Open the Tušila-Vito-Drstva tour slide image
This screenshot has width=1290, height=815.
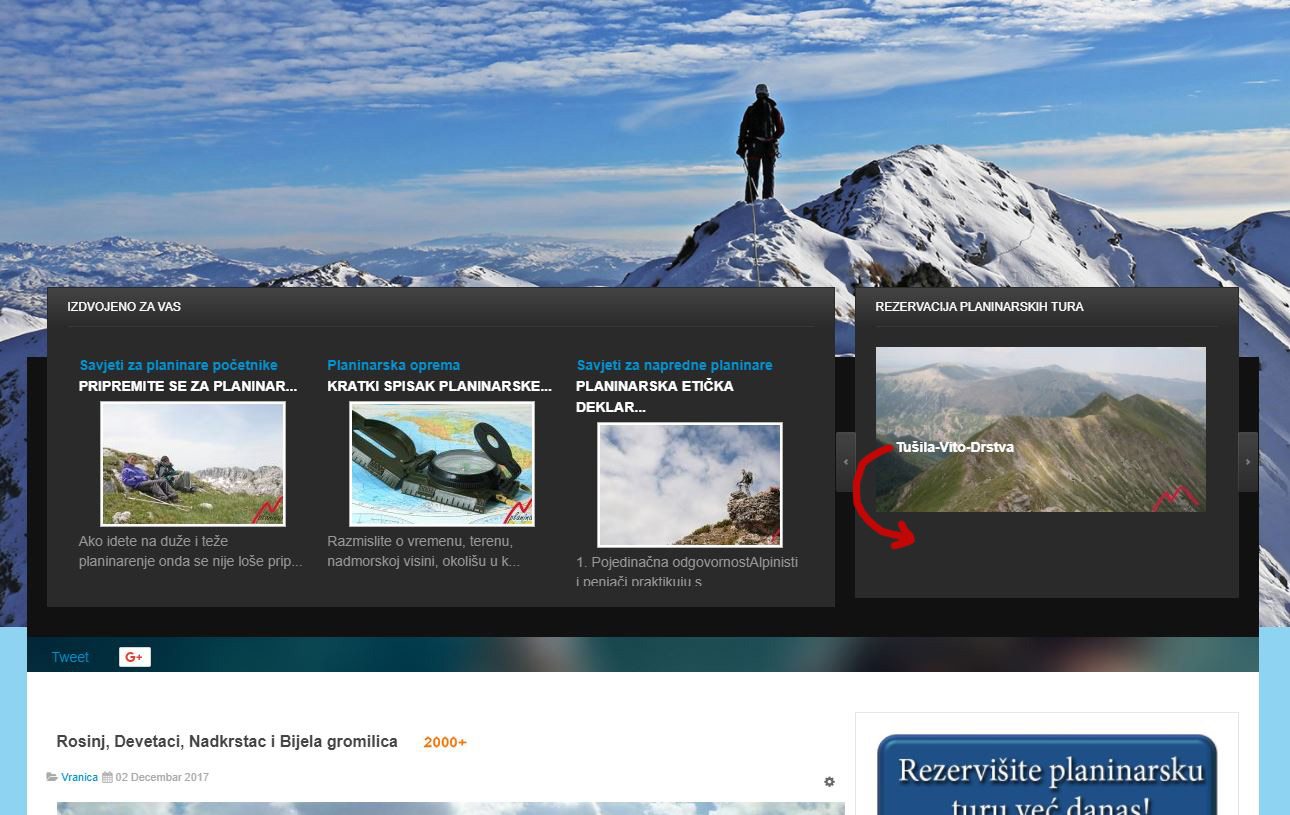click(x=1041, y=429)
